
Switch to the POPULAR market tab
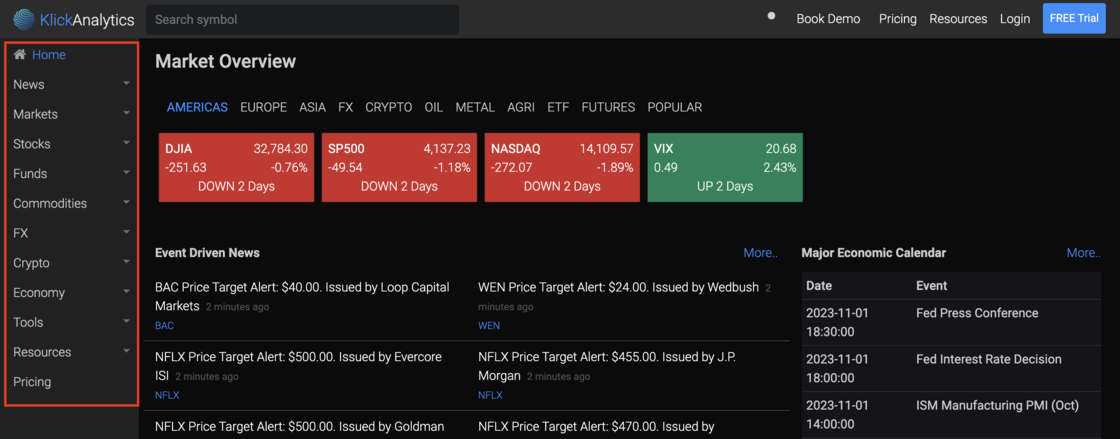pyautogui.click(x=674, y=107)
